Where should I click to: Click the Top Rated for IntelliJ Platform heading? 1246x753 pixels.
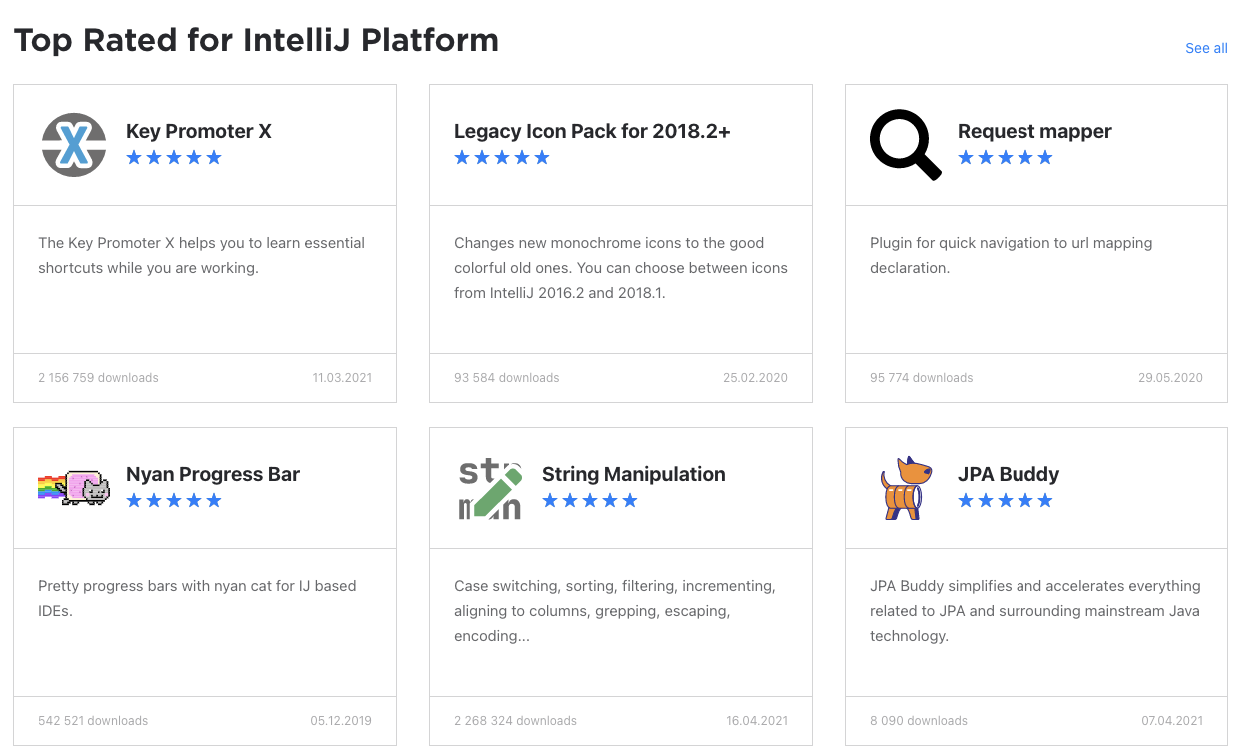coord(256,41)
